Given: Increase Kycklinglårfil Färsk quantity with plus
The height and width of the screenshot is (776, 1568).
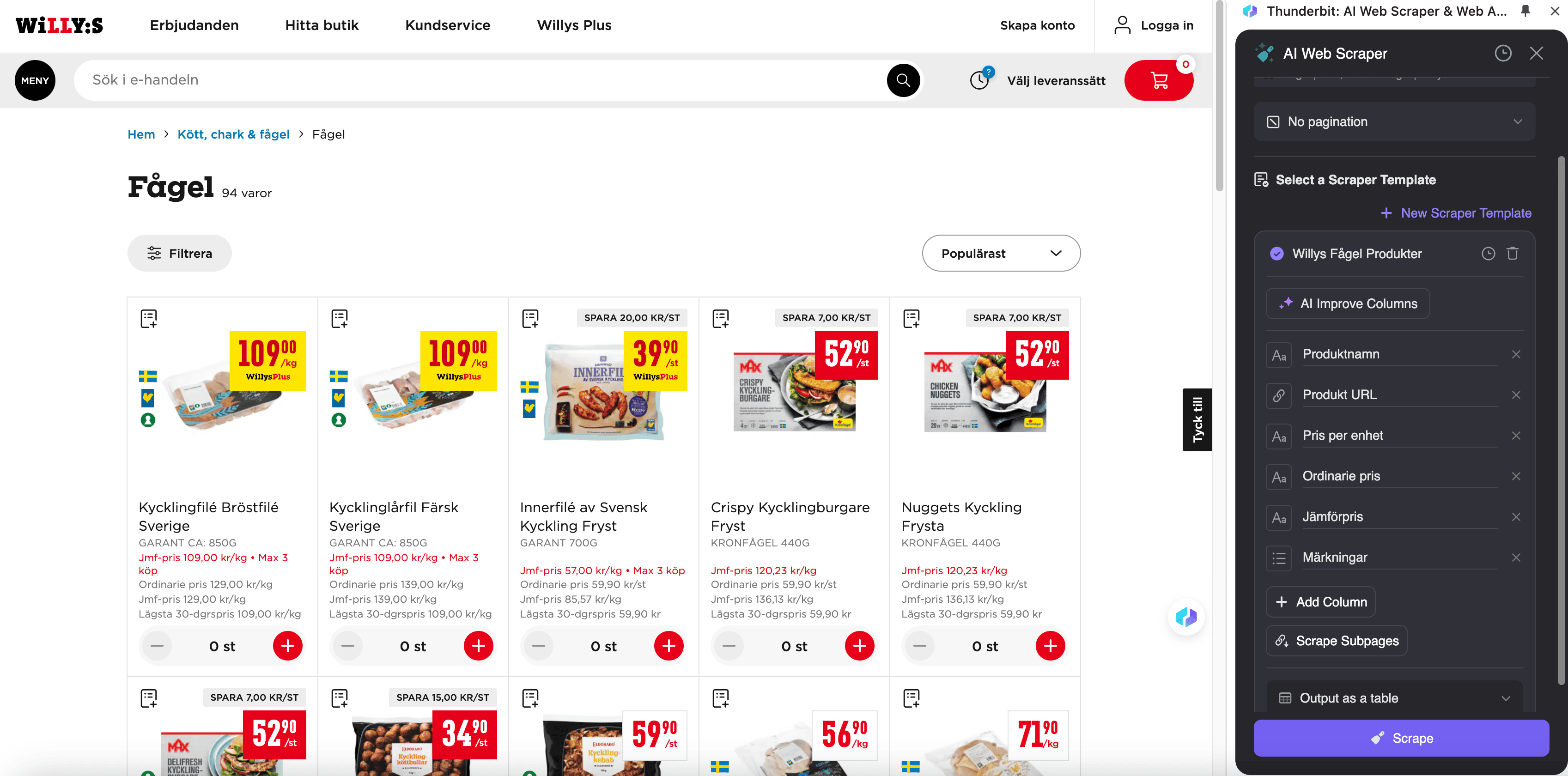Looking at the screenshot, I should 478,646.
